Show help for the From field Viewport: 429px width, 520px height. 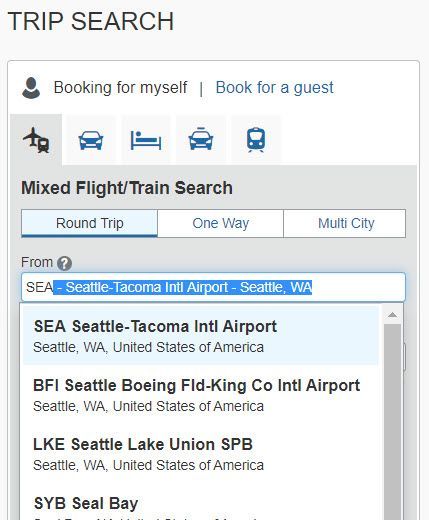click(64, 263)
